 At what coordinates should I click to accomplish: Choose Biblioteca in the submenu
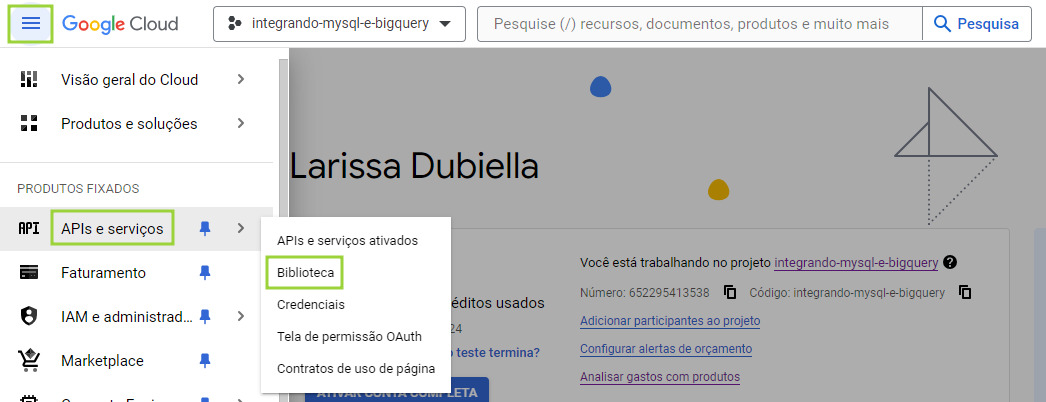pyautogui.click(x=305, y=273)
